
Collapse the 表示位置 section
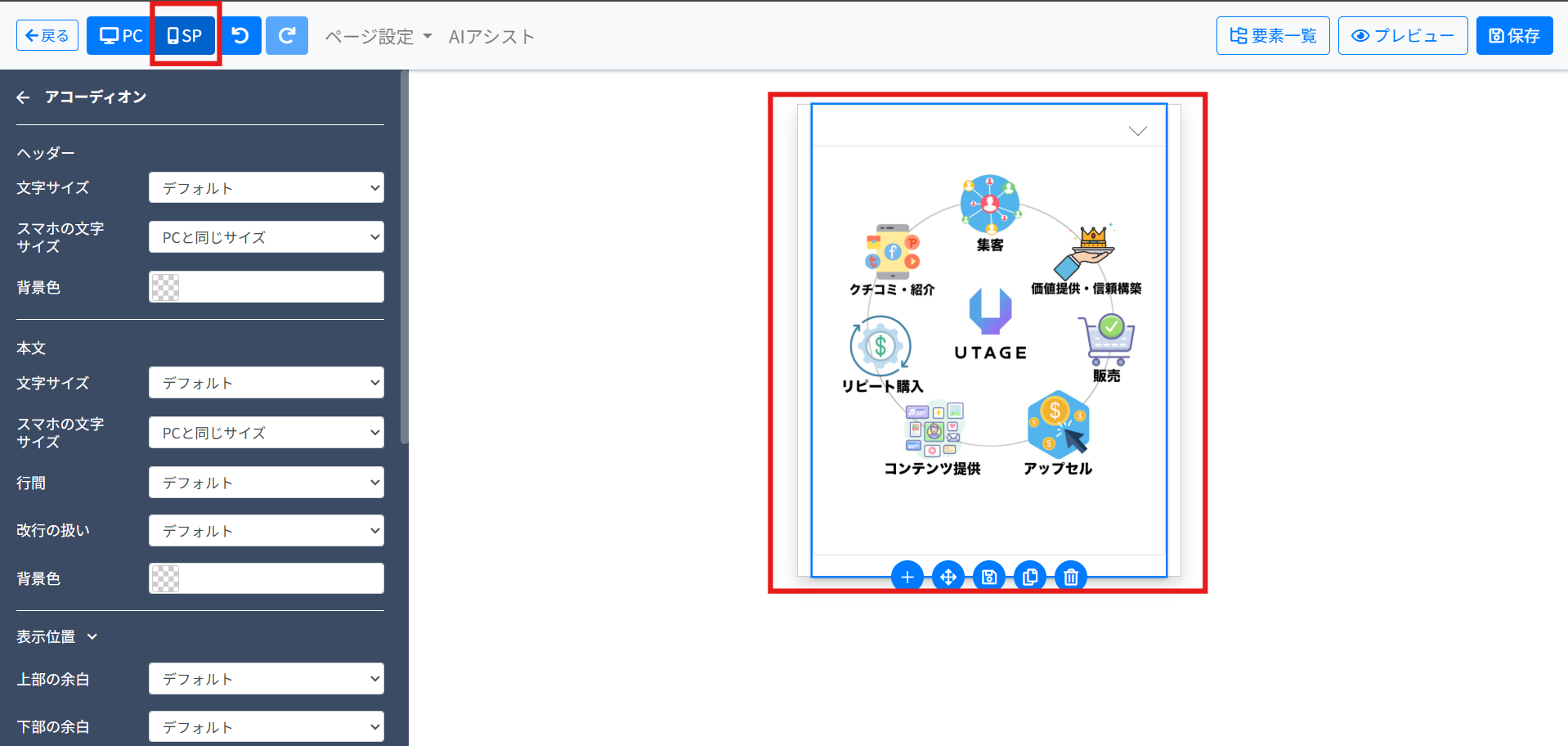click(x=57, y=636)
